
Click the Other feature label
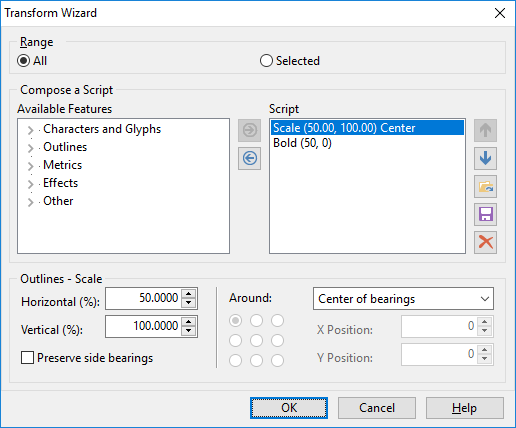(x=58, y=201)
